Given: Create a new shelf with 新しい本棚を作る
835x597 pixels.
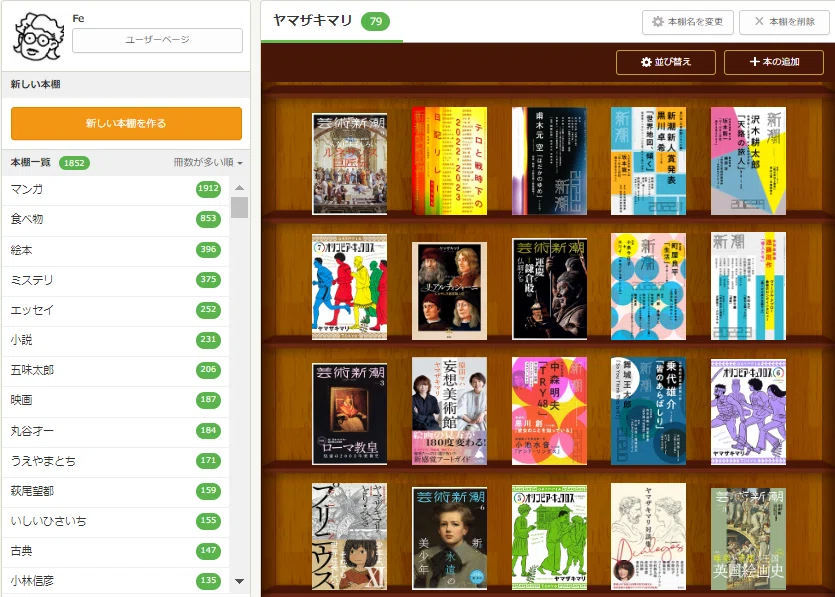Looking at the screenshot, I should (126, 123).
